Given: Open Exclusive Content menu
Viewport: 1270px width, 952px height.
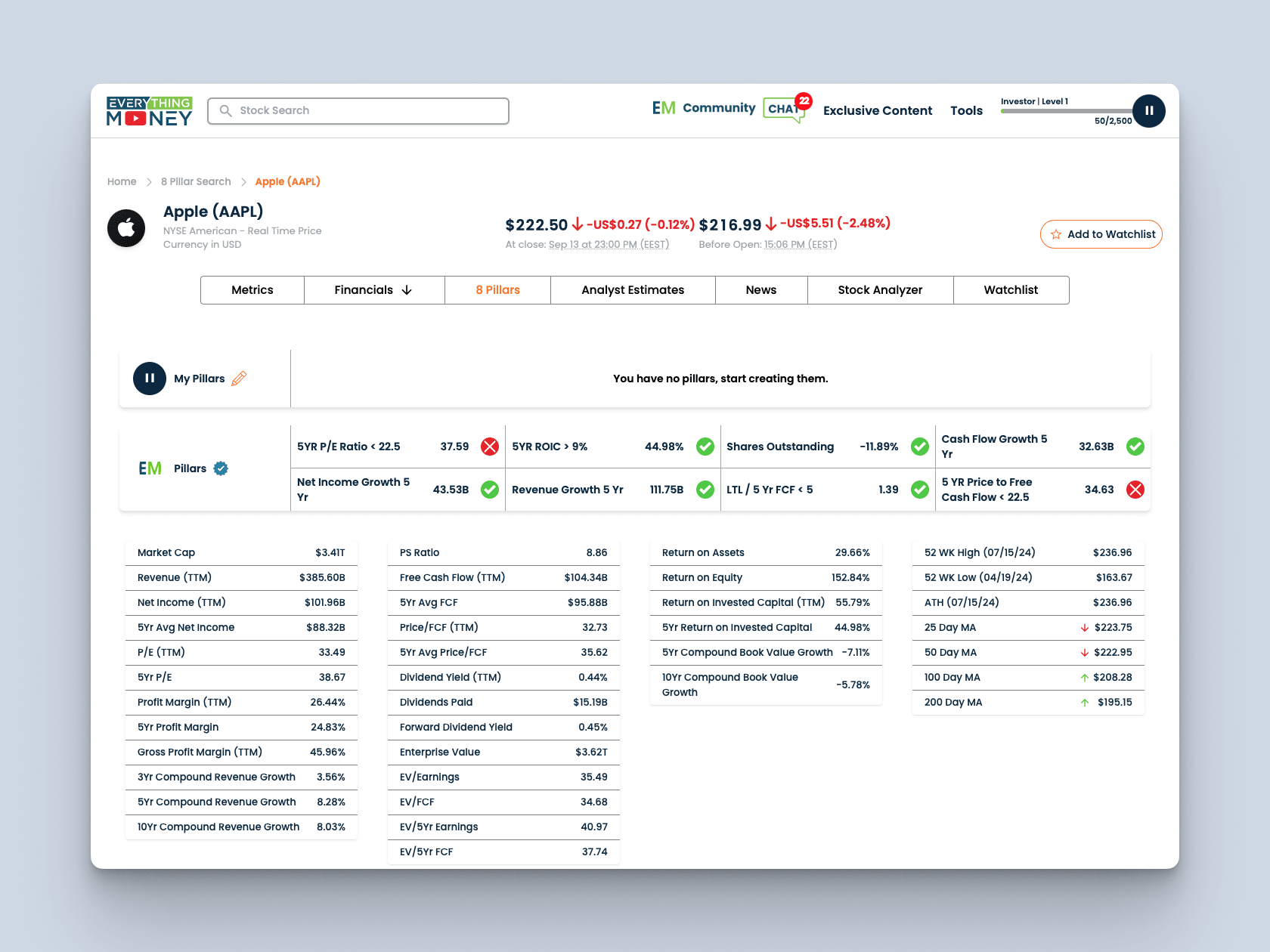Looking at the screenshot, I should click(x=878, y=110).
